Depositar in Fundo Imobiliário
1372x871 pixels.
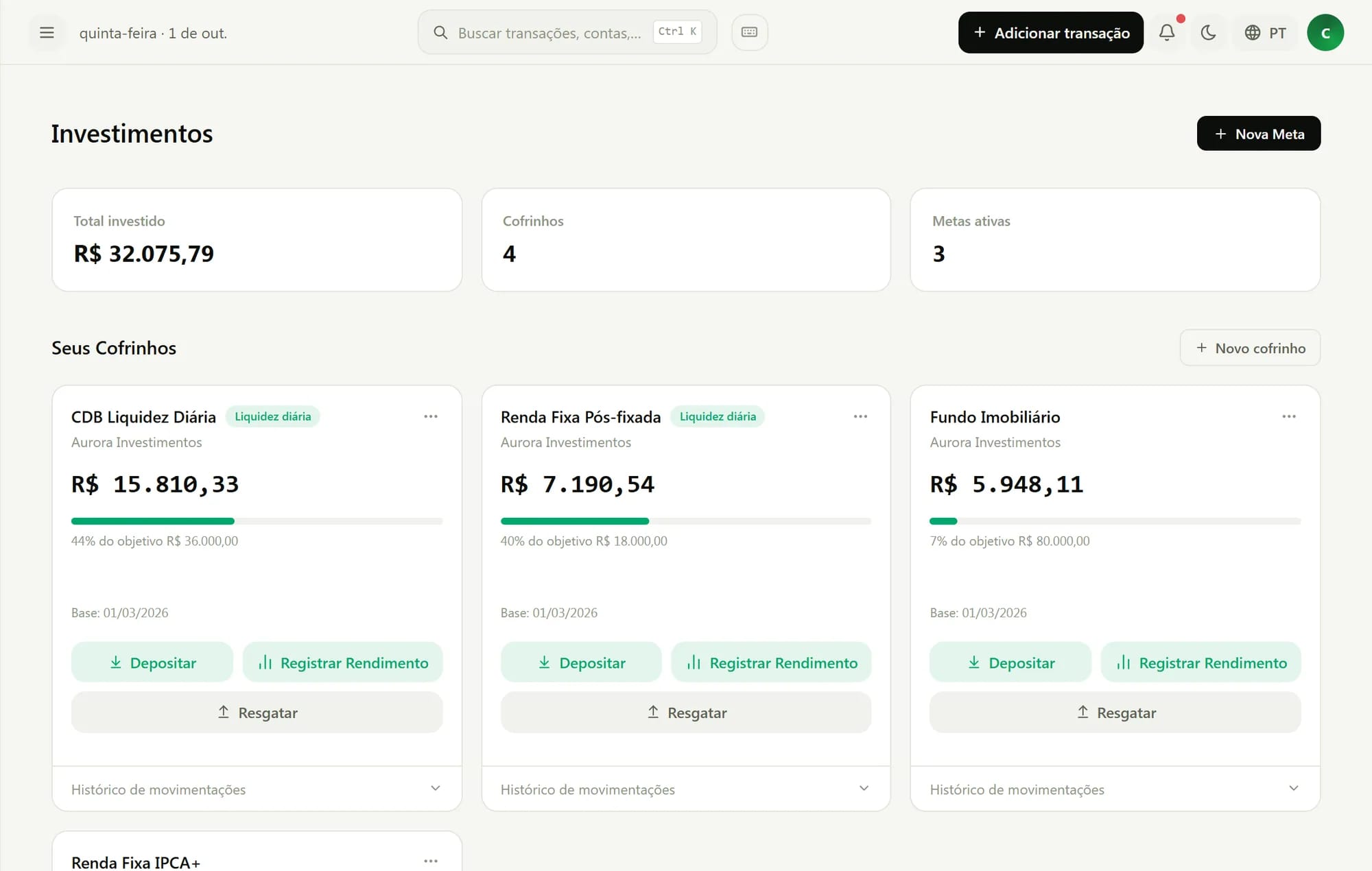1010,663
